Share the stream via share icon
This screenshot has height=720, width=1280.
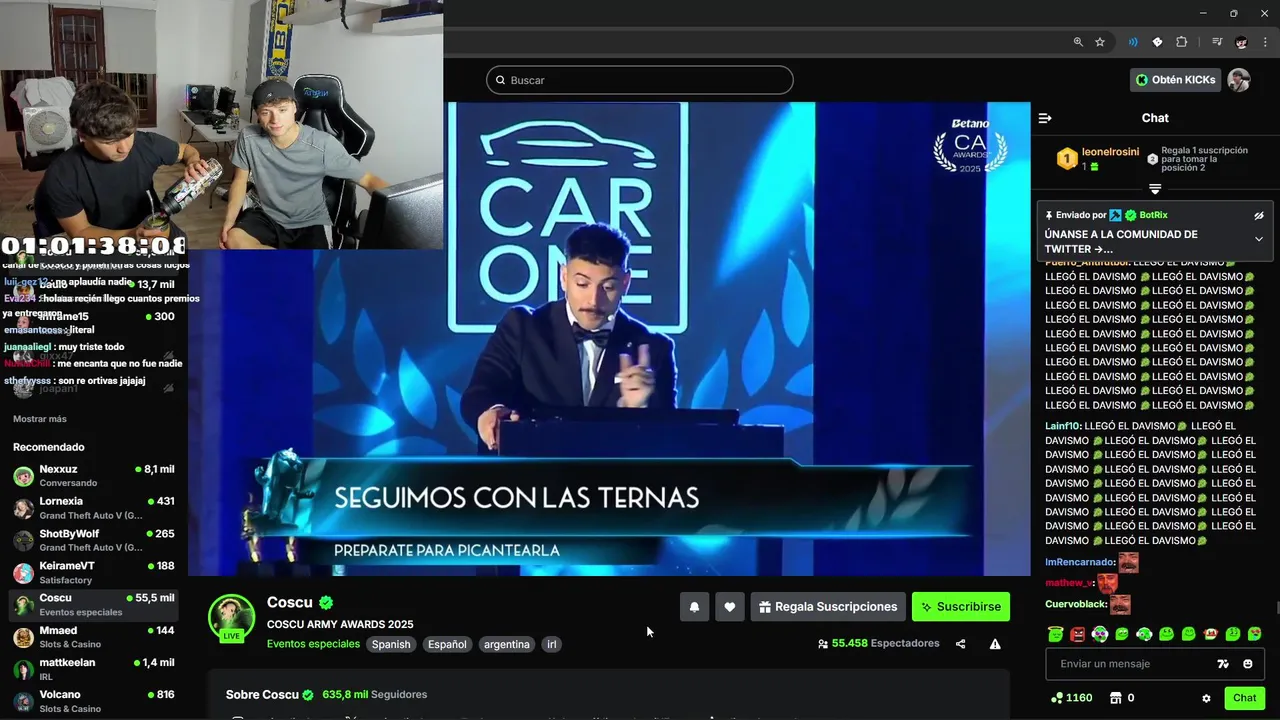click(961, 644)
